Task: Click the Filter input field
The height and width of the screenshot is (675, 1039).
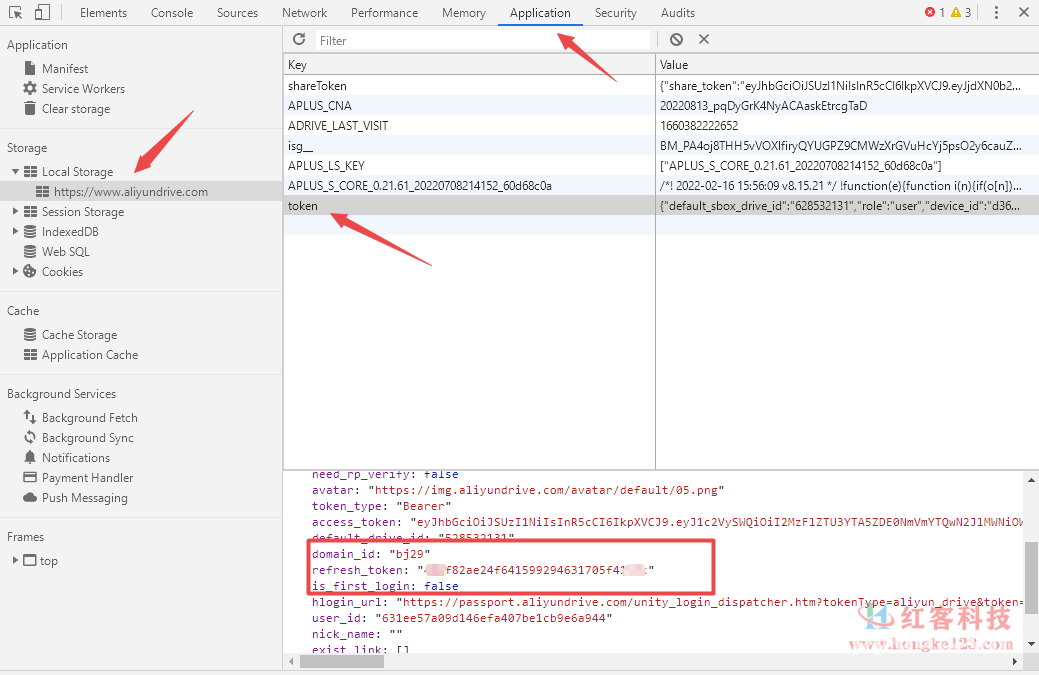Action: (482, 40)
